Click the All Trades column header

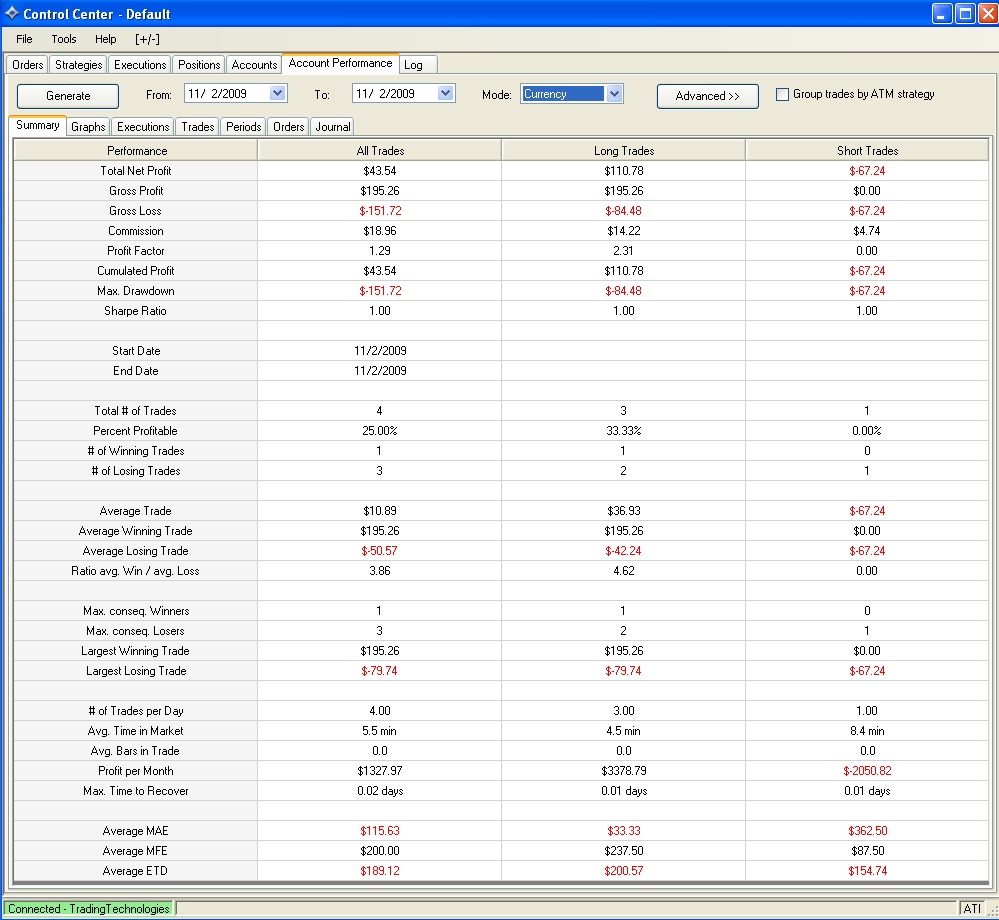coord(380,150)
